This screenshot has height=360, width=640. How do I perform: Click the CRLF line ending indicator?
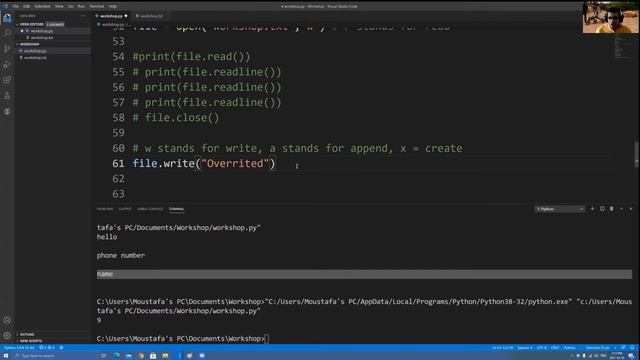tap(555, 348)
